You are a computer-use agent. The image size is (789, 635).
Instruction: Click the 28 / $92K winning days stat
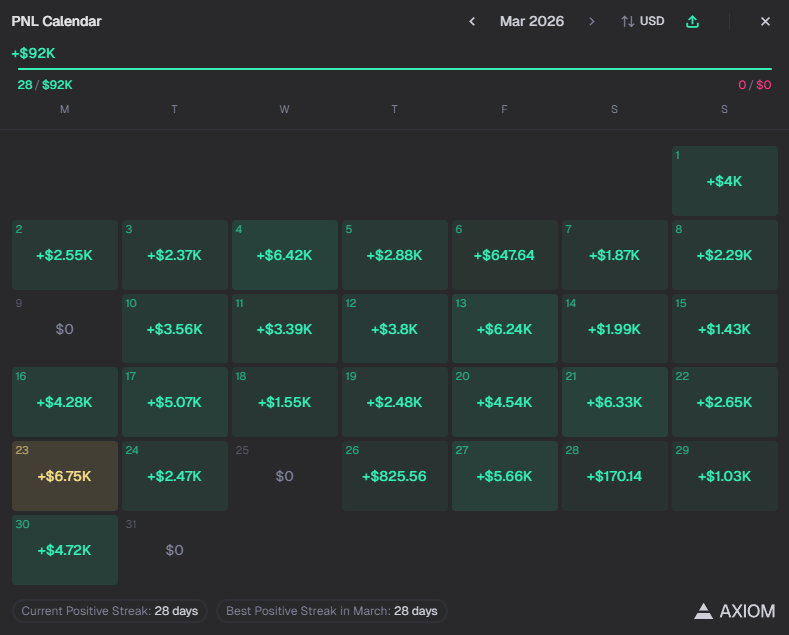(x=45, y=85)
